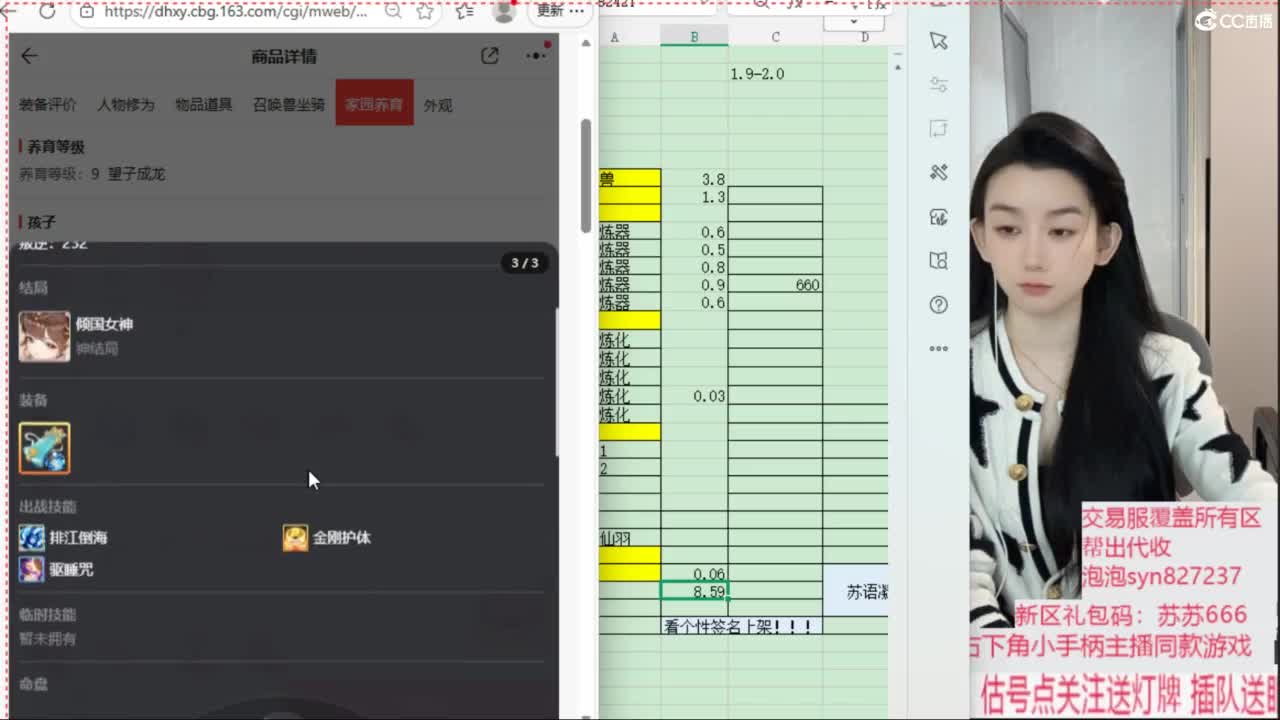Select column B header in spreadsheet
Viewport: 1280px width, 720px height.
pyautogui.click(x=694, y=37)
